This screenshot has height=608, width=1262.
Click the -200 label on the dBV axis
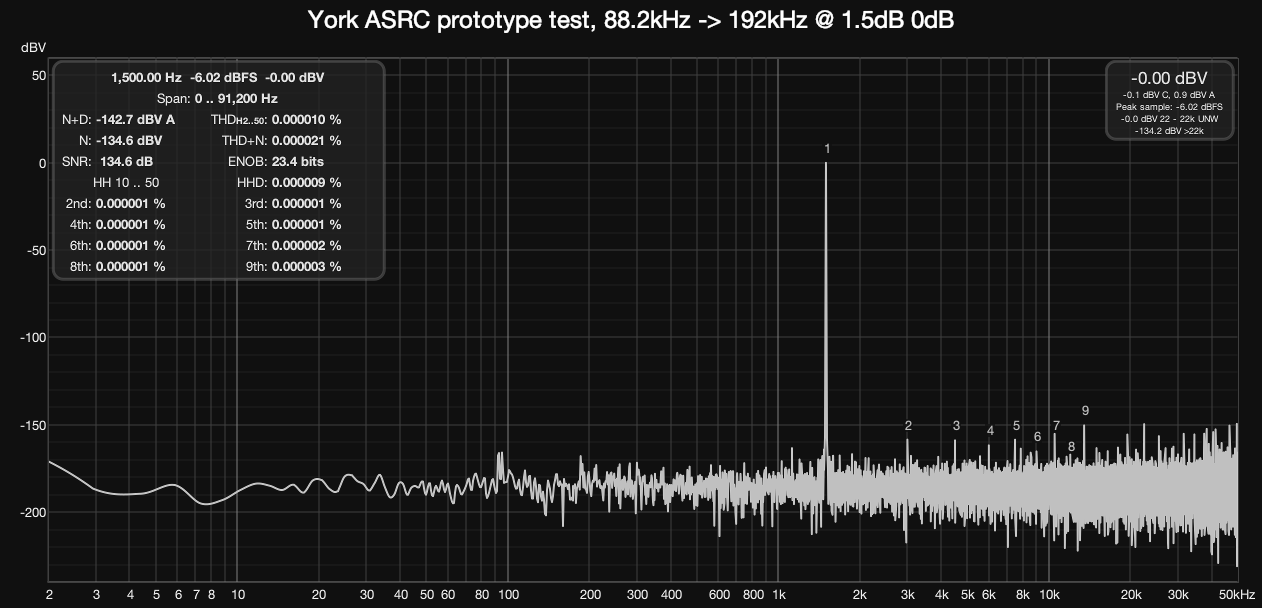pos(33,512)
